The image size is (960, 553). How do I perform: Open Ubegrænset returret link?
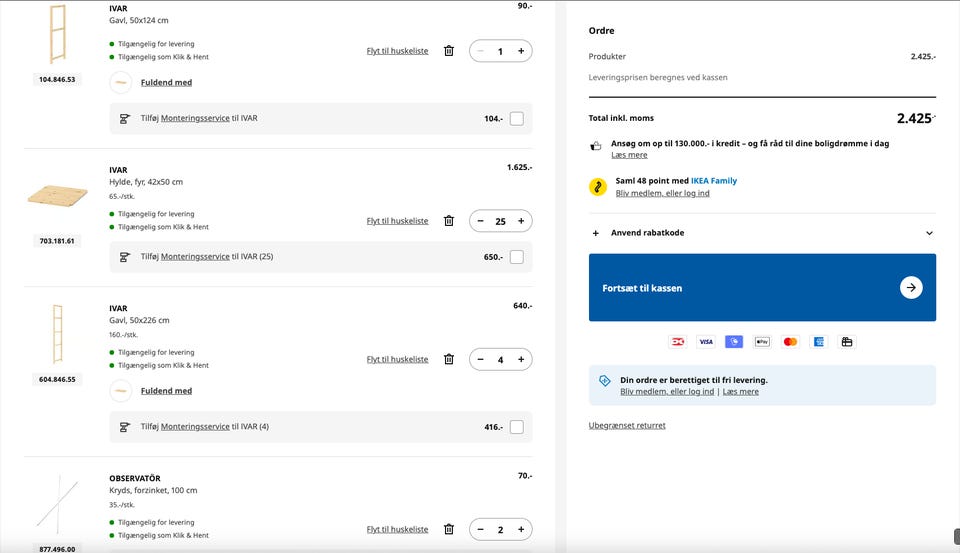[627, 426]
